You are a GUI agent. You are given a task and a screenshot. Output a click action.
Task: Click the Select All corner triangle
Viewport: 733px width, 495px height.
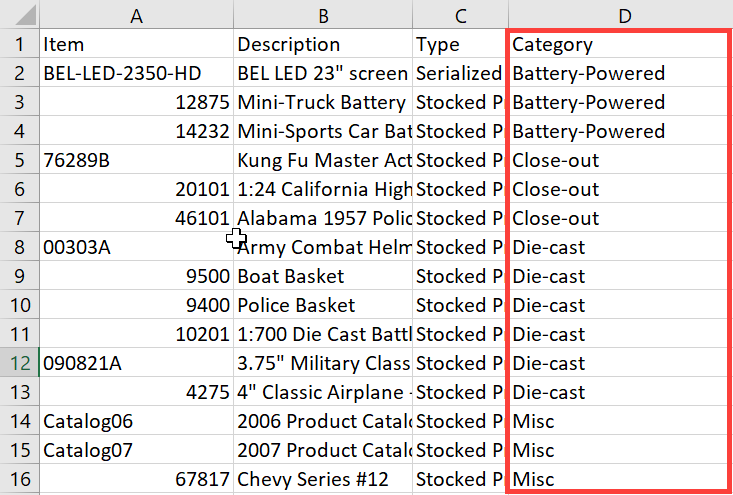(x=20, y=15)
